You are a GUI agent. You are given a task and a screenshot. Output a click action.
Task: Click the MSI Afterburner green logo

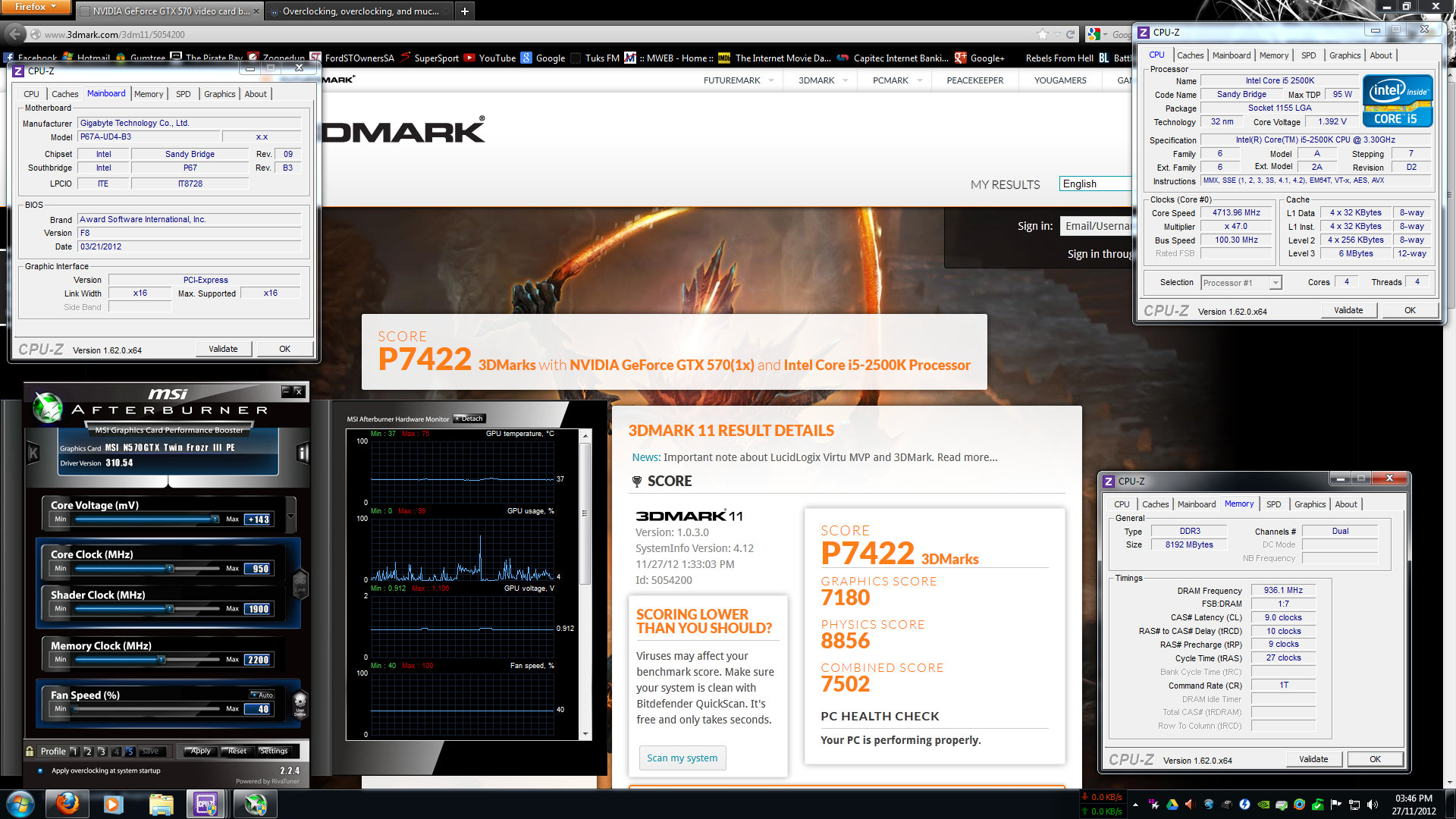point(48,408)
